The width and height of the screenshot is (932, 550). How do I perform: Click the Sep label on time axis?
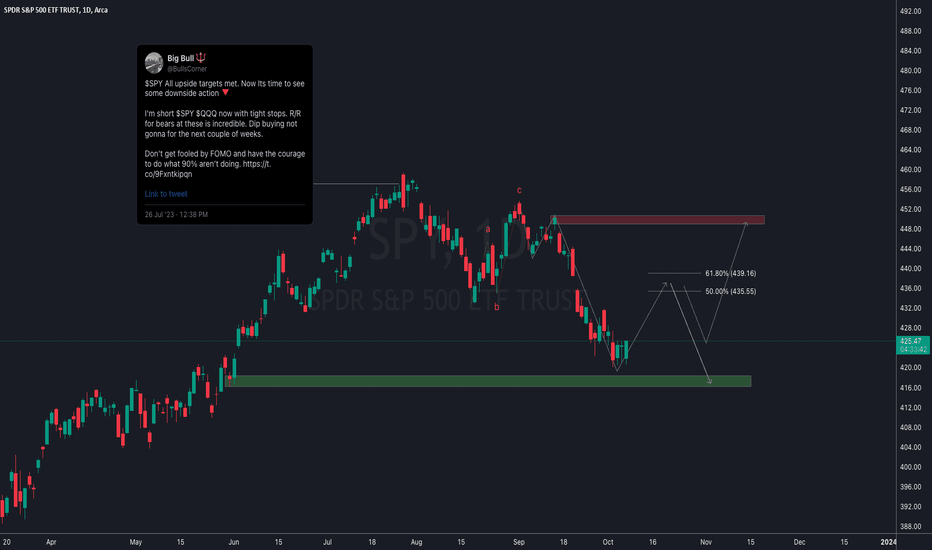[519, 542]
